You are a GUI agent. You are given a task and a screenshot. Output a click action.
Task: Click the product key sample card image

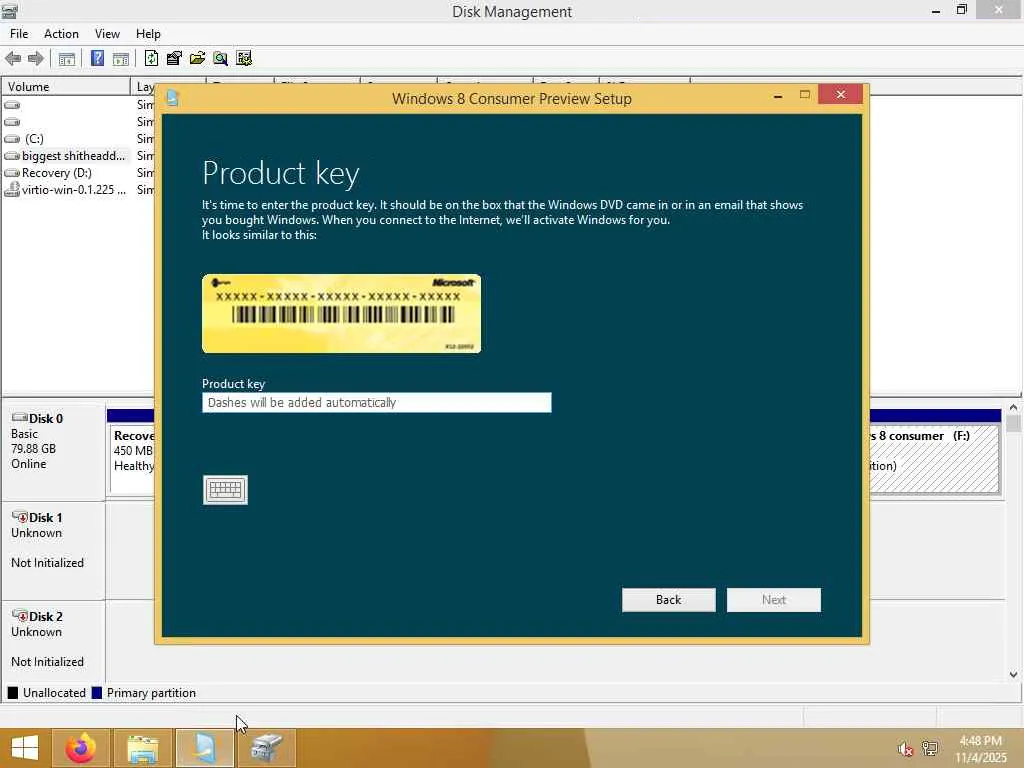coord(342,313)
